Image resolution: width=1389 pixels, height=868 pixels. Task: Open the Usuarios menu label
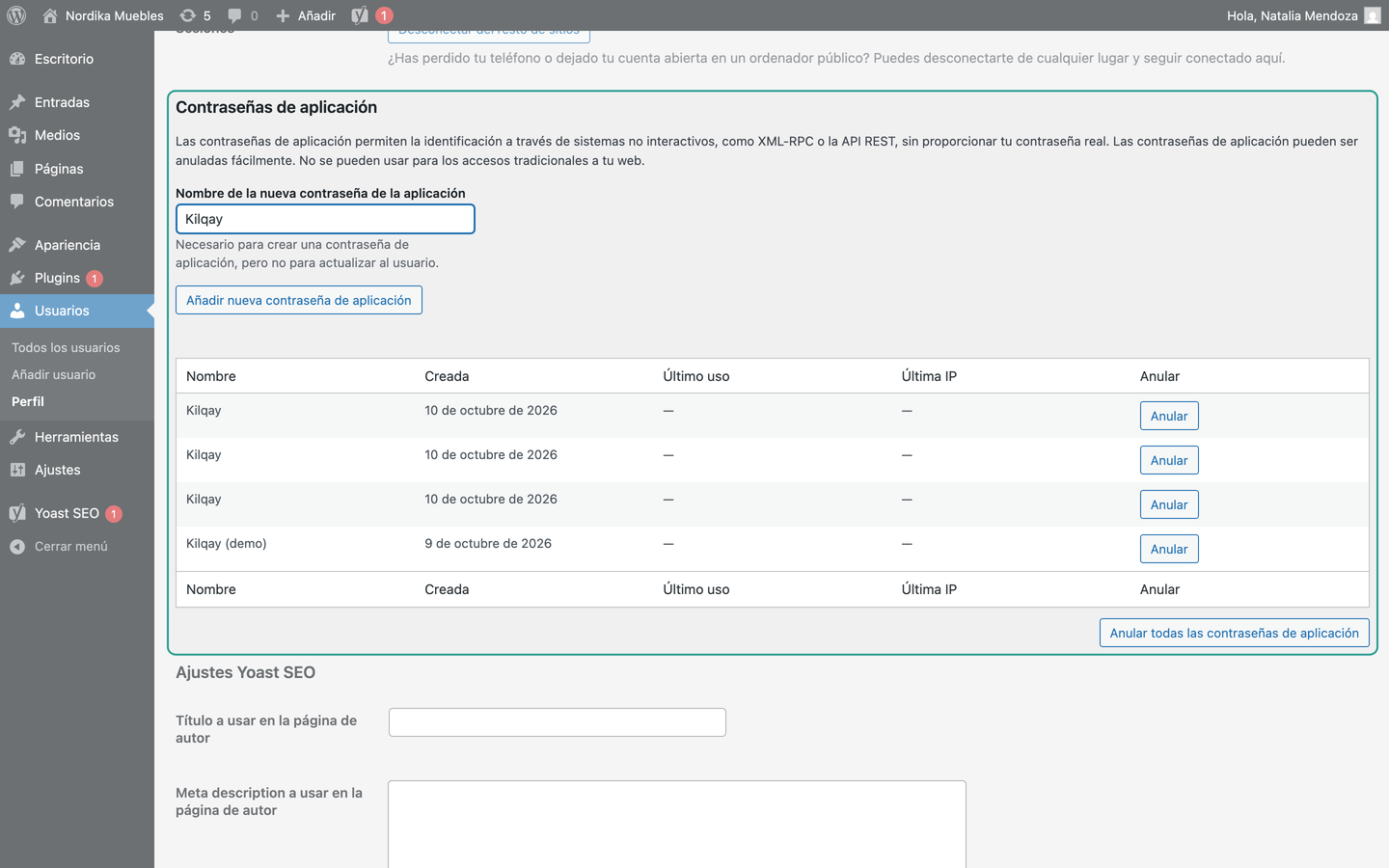click(x=62, y=311)
